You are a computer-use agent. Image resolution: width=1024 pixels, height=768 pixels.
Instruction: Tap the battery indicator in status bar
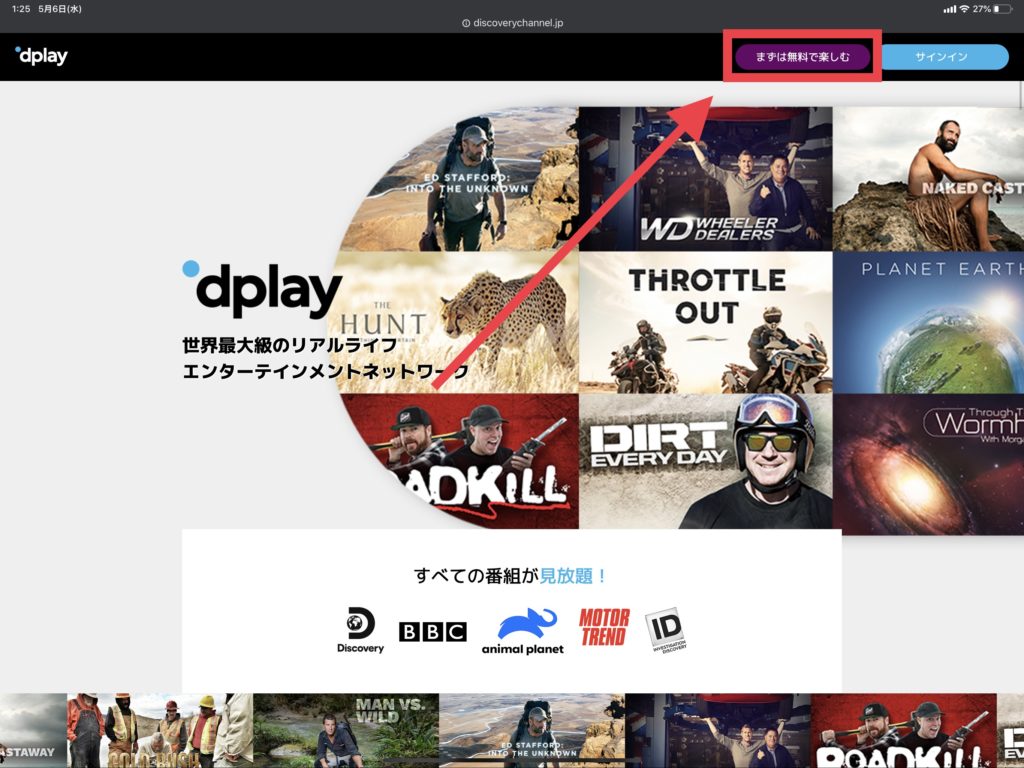1004,9
